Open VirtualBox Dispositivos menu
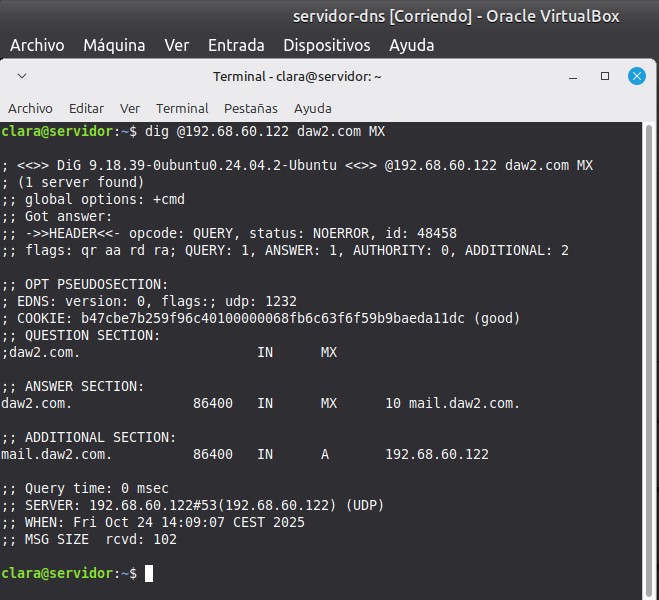659x600 pixels. pyautogui.click(x=326, y=45)
